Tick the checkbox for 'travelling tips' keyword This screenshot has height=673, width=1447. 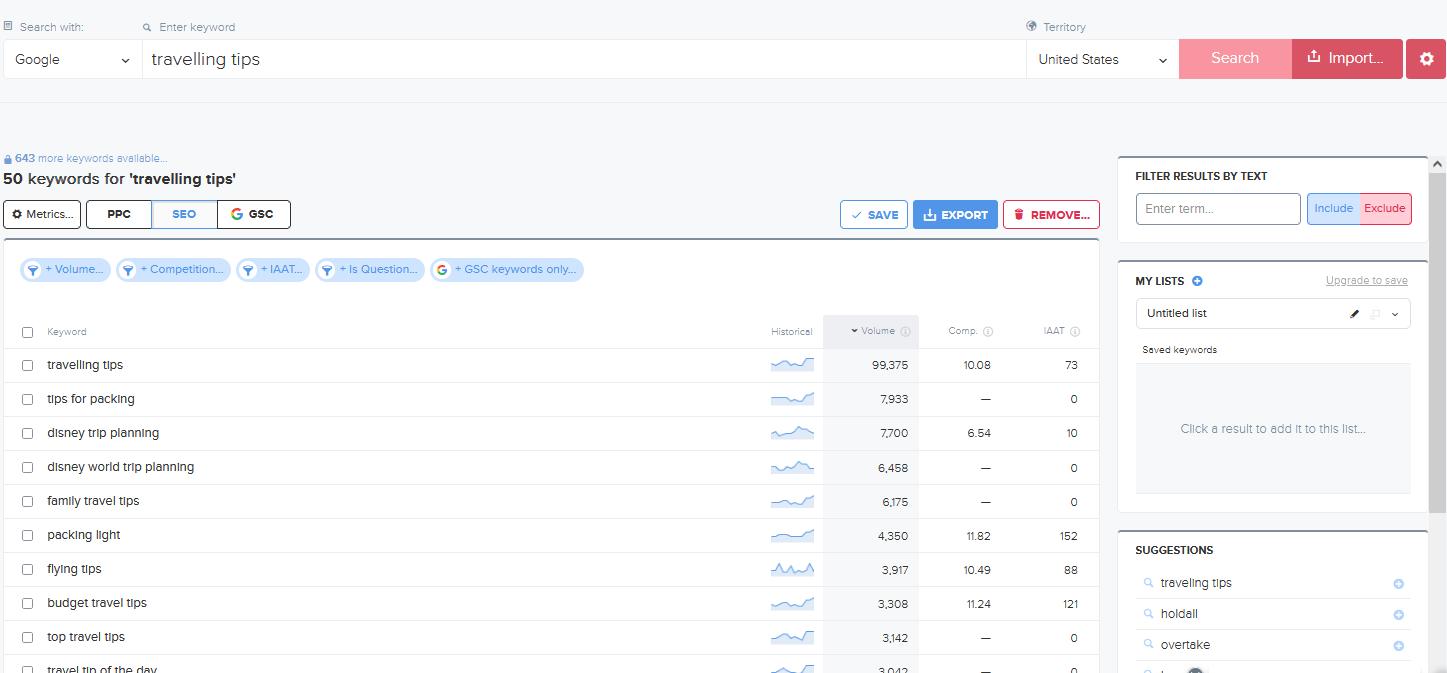coord(28,366)
